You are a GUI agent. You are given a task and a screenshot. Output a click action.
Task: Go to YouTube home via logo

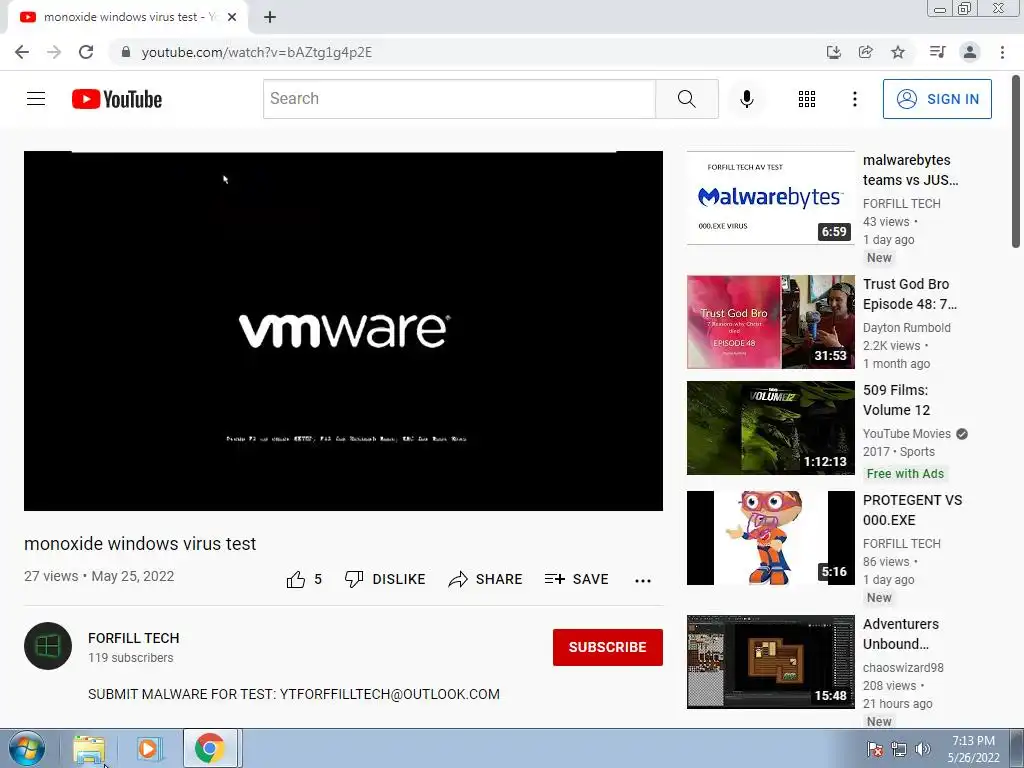tap(117, 99)
